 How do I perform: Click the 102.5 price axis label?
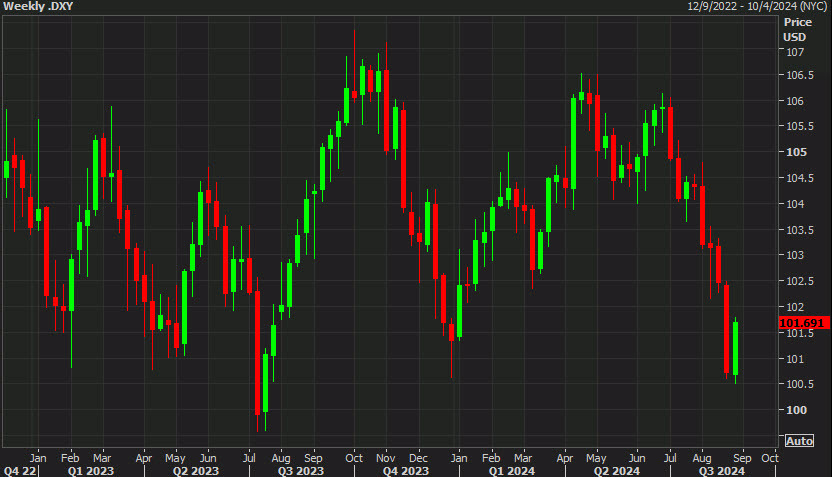[800, 281]
